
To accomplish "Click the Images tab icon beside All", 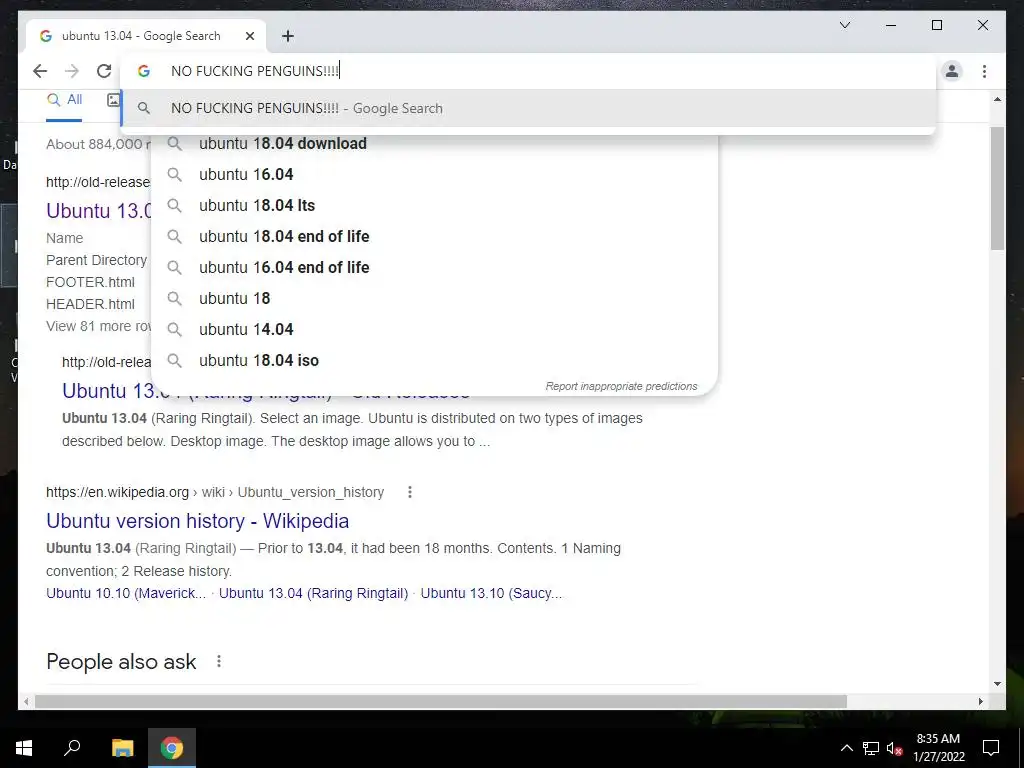I will (x=114, y=100).
